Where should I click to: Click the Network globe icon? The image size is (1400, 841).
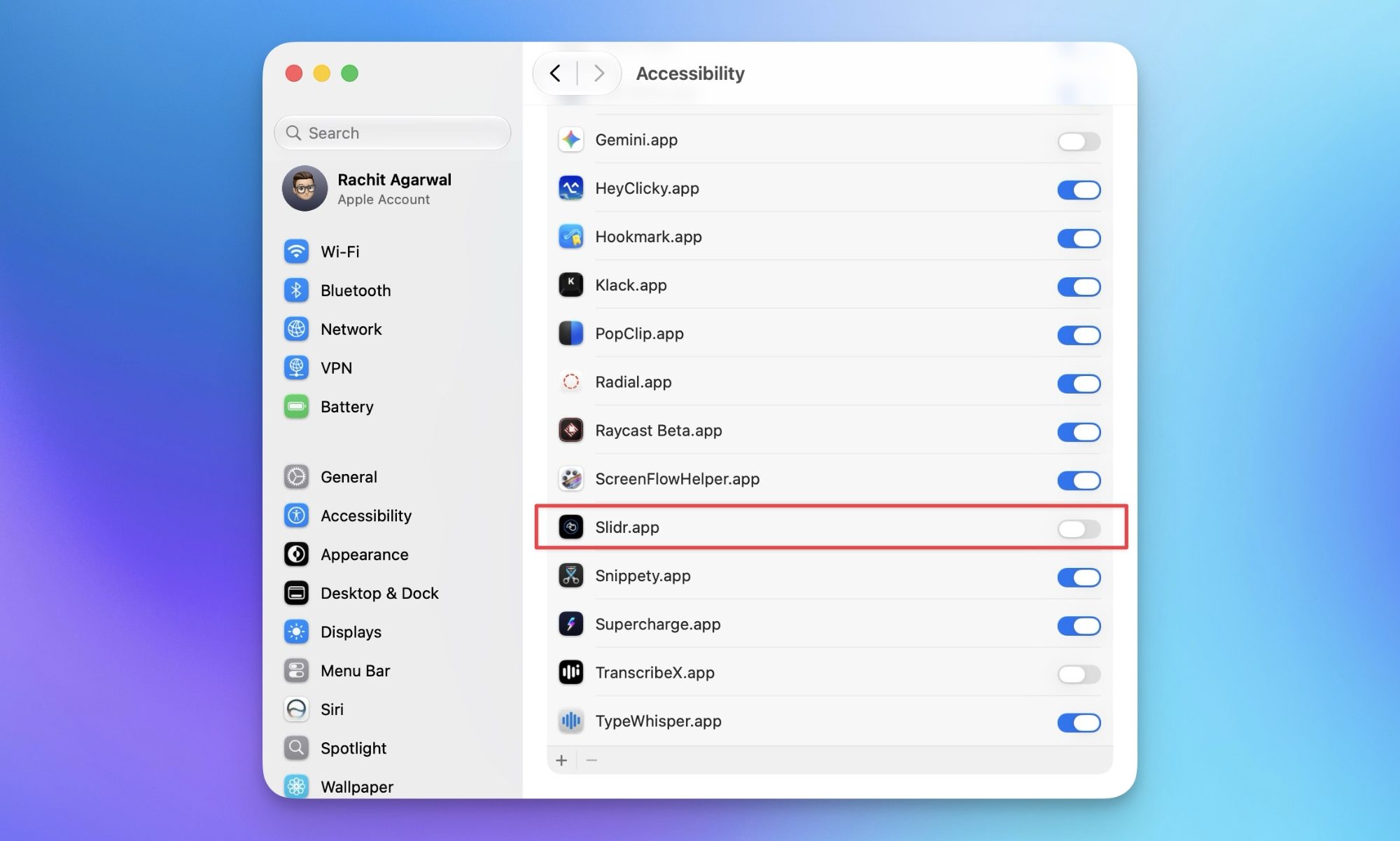tap(296, 329)
